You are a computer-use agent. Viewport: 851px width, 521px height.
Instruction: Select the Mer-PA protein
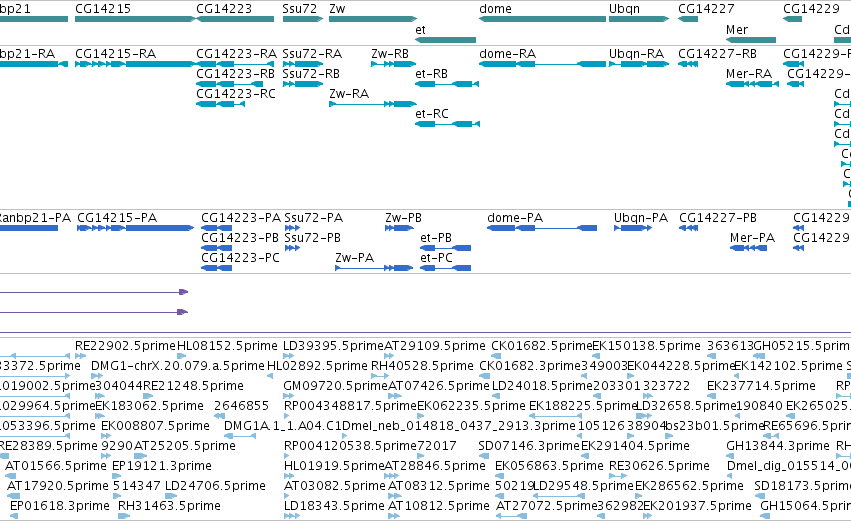(x=748, y=248)
